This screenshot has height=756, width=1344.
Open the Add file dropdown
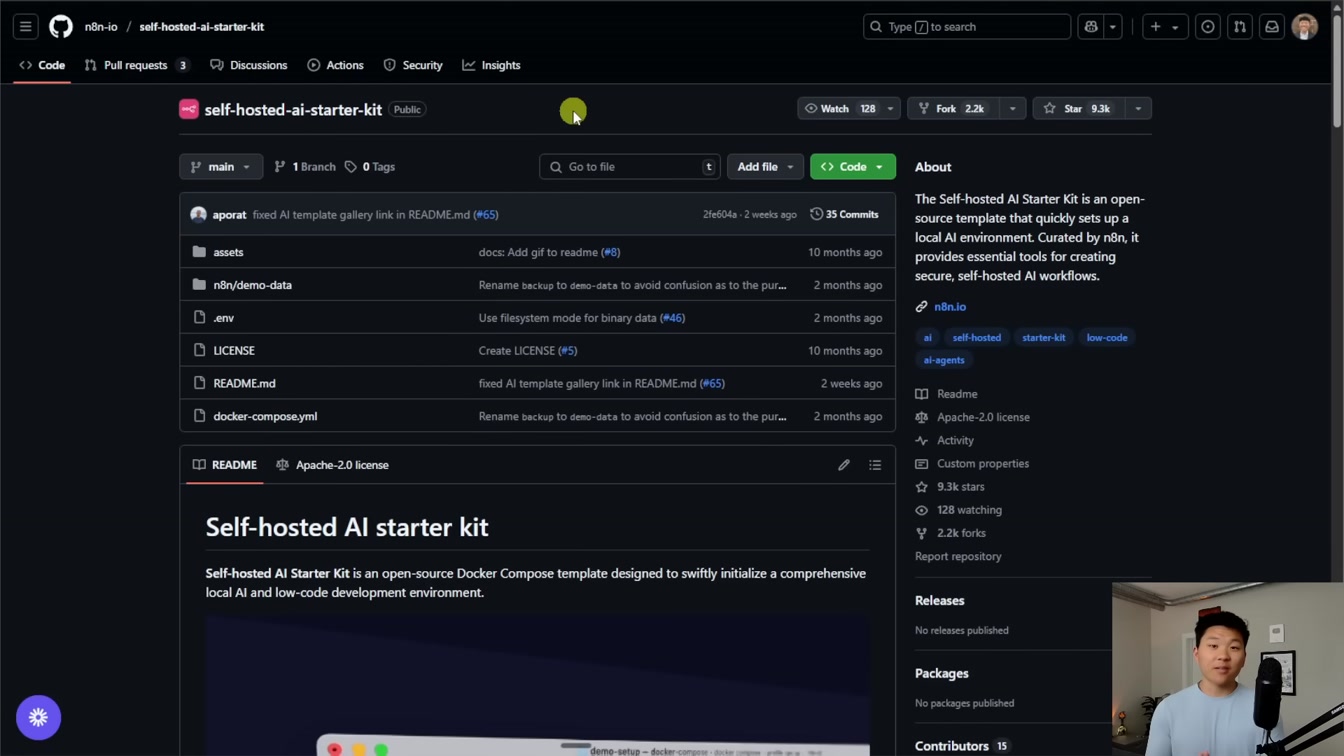(765, 167)
